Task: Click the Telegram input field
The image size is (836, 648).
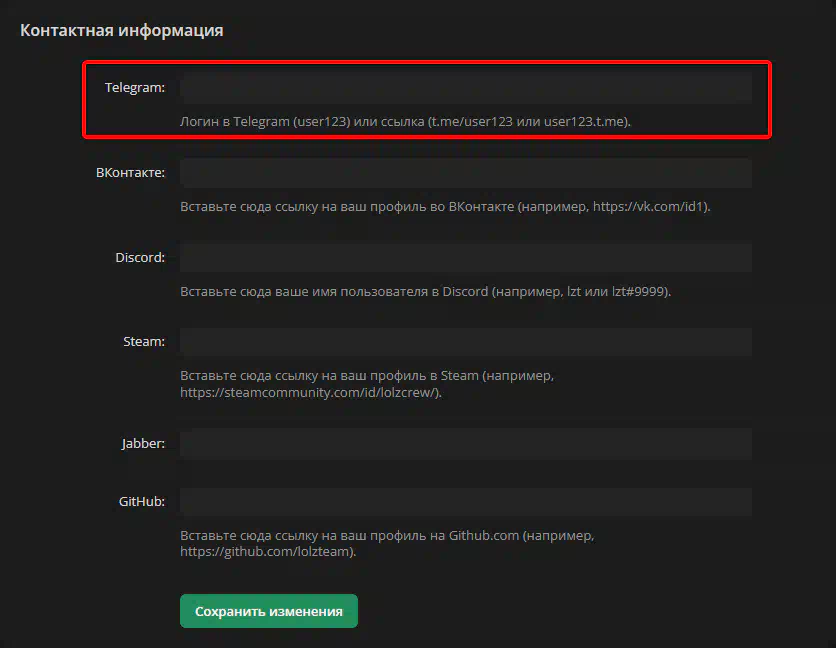Action: (465, 88)
